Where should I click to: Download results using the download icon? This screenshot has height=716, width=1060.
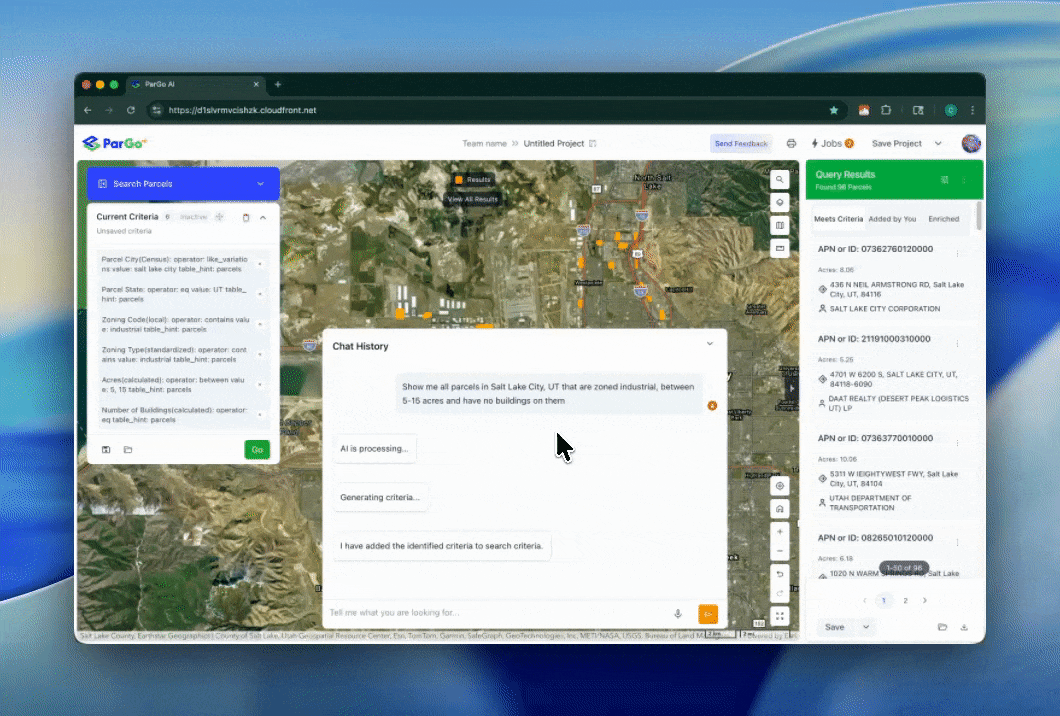[x=964, y=627]
